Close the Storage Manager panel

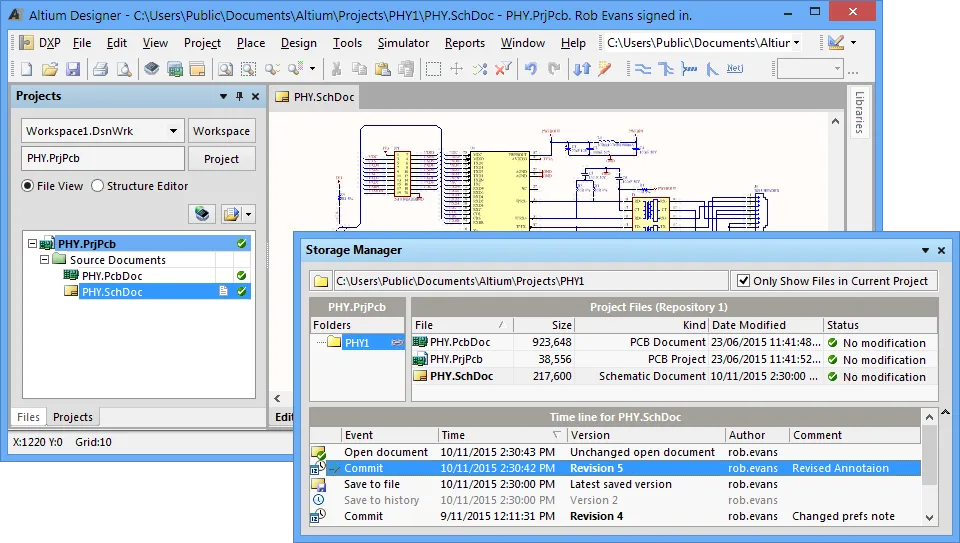point(942,250)
